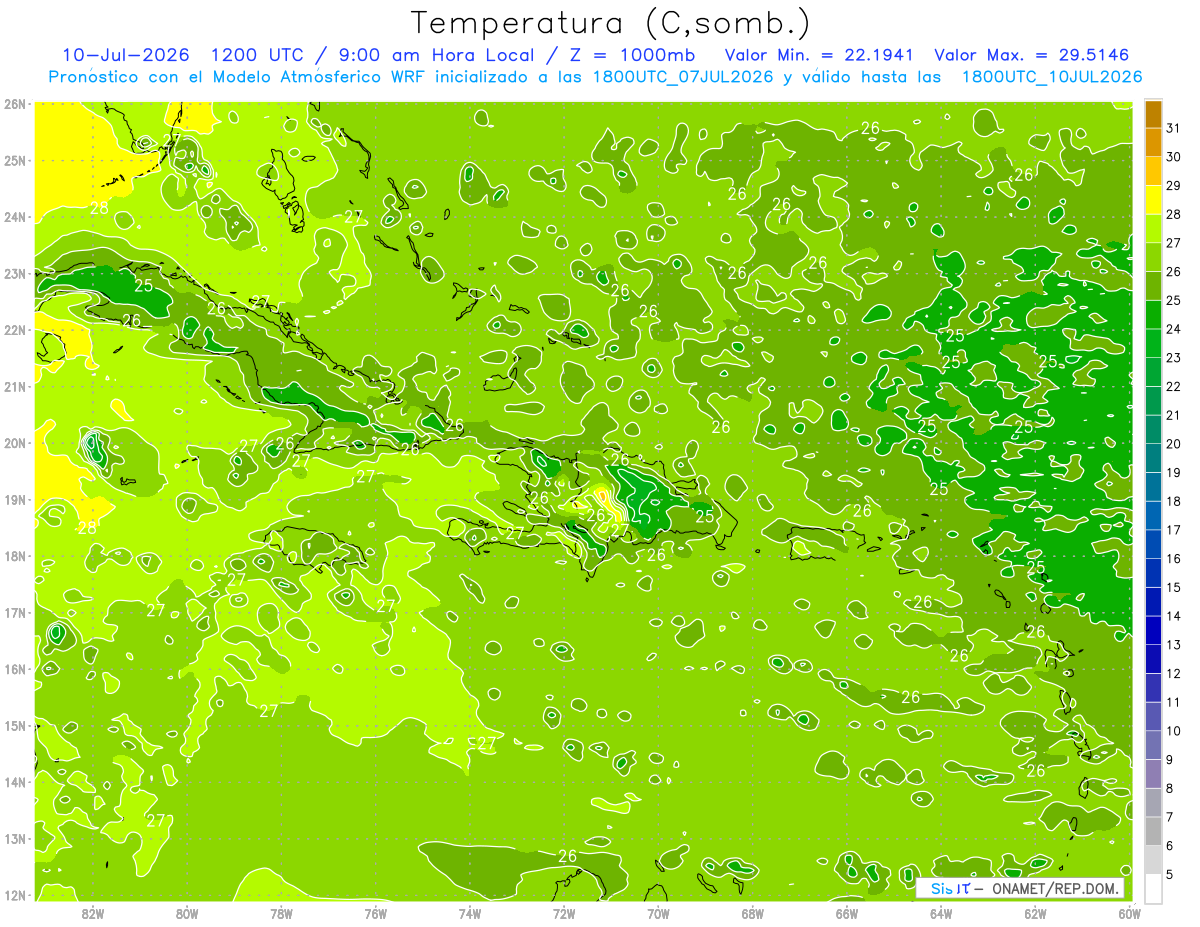The height and width of the screenshot is (927, 1200).
Task: Click the title 'Temperatura (C,somb.)'
Action: (611, 23)
